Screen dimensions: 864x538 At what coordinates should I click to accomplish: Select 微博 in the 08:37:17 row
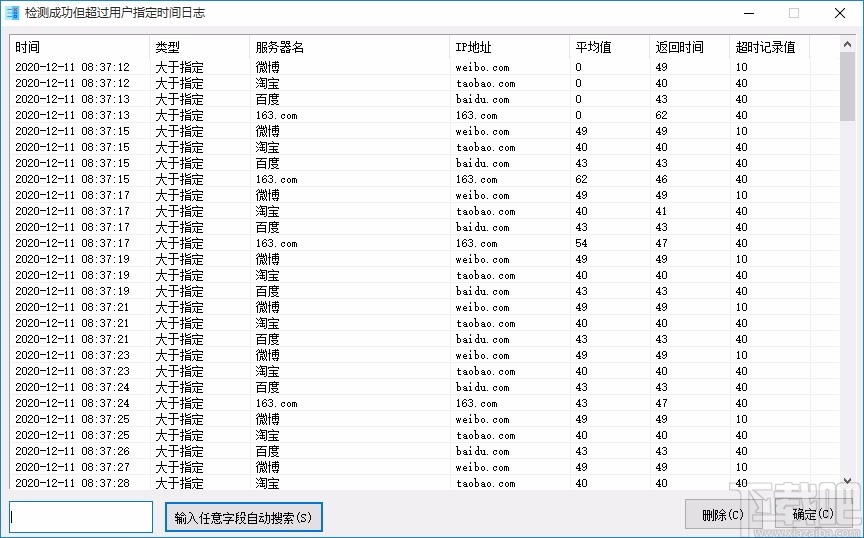pyautogui.click(x=267, y=195)
